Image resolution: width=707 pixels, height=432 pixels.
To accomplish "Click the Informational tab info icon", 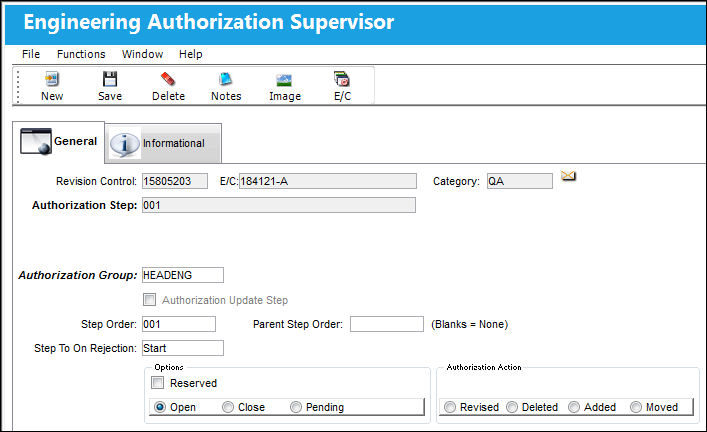I will [124, 144].
